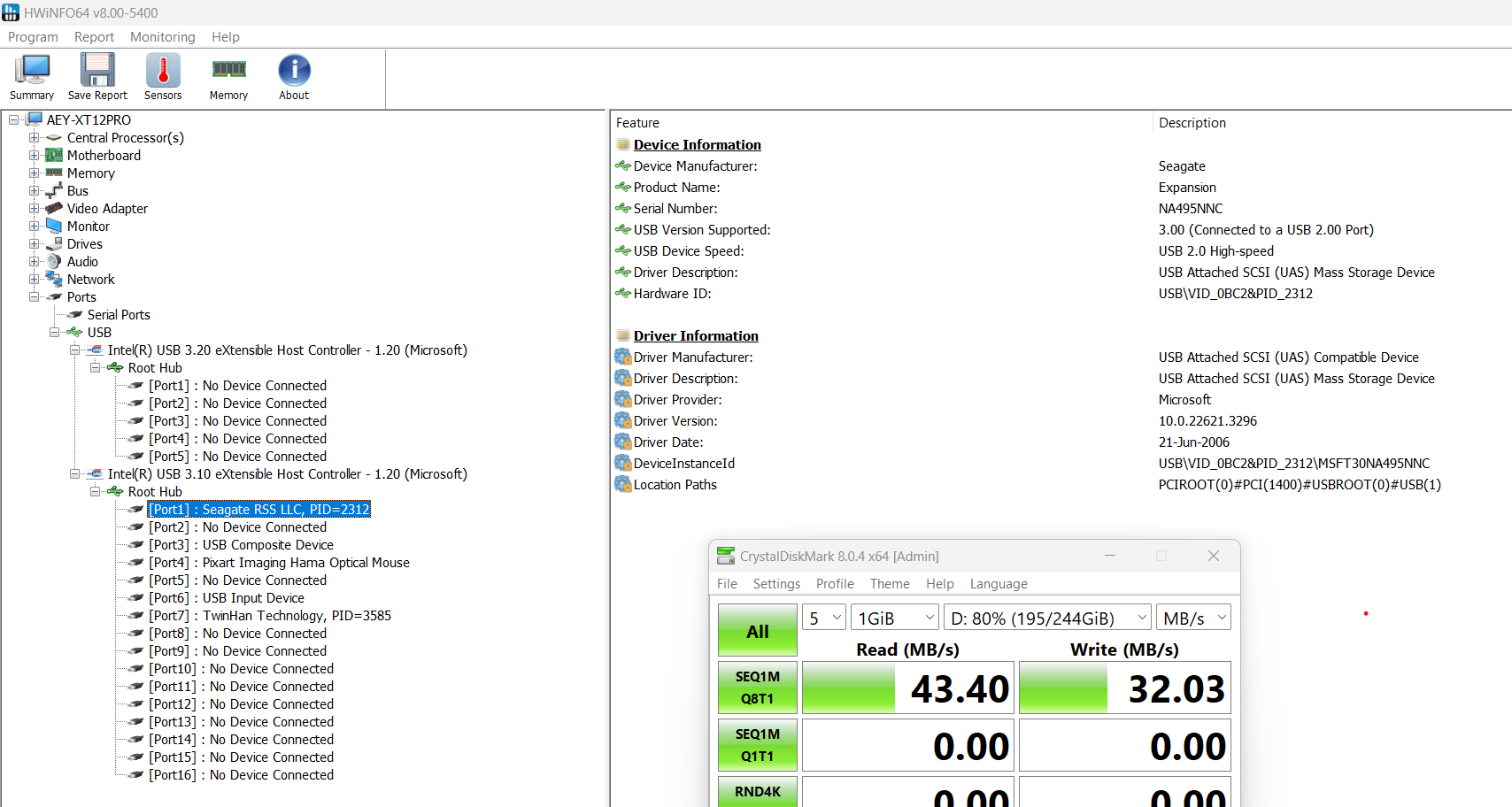Click the Driver Information heading link
1512x807 pixels.
(696, 335)
